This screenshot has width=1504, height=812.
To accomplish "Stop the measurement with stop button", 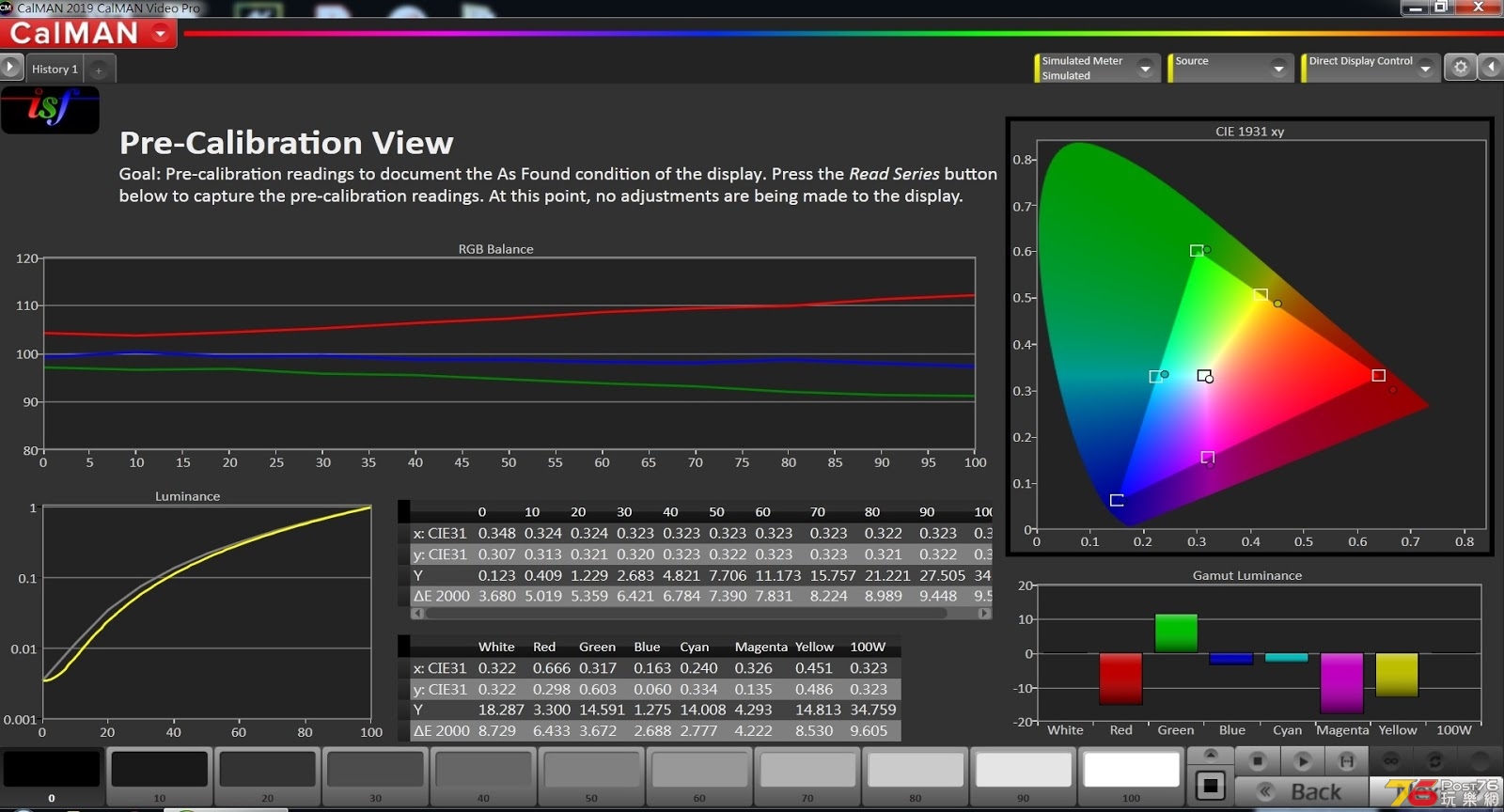I will tap(1257, 760).
